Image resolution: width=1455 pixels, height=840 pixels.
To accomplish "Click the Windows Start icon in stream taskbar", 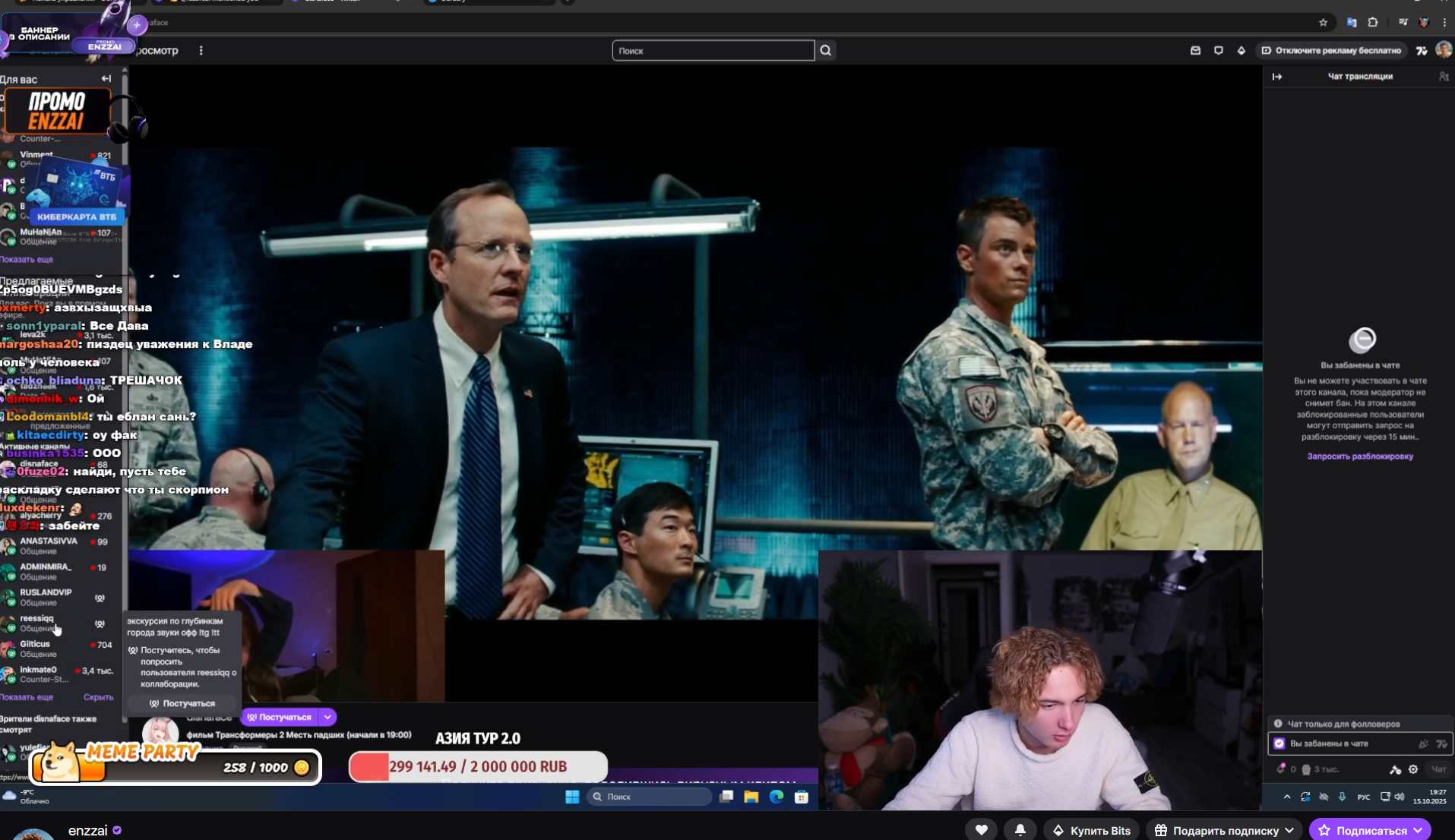I will click(572, 797).
